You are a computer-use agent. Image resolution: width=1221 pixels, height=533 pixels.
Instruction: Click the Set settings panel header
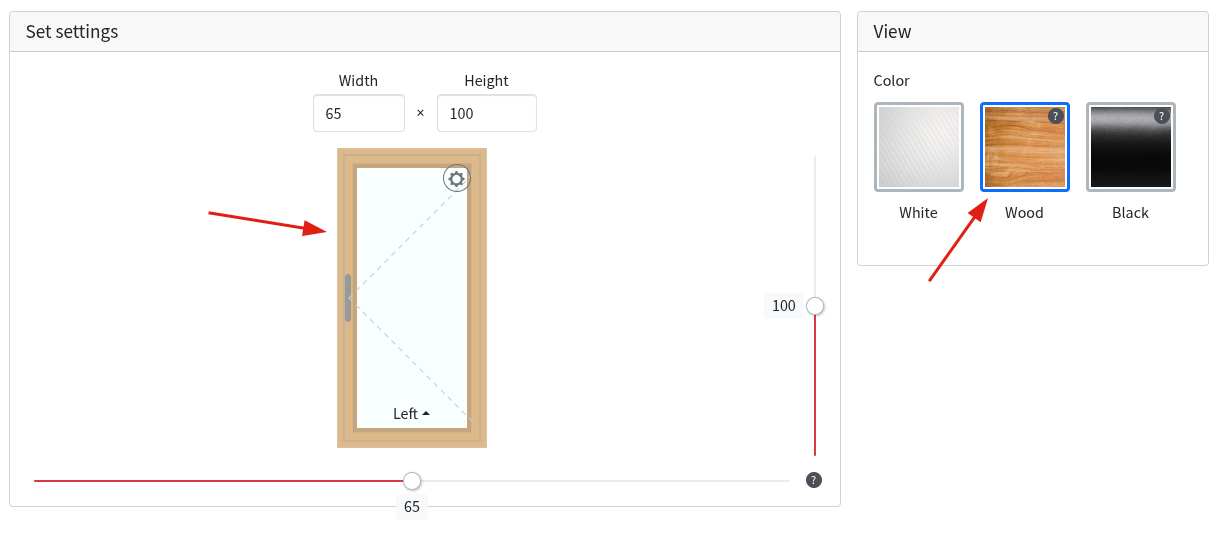(425, 32)
